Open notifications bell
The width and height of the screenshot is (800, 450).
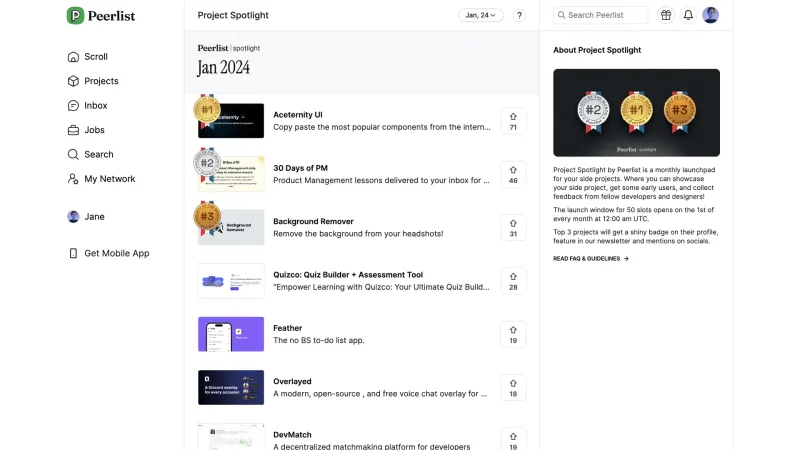688,15
